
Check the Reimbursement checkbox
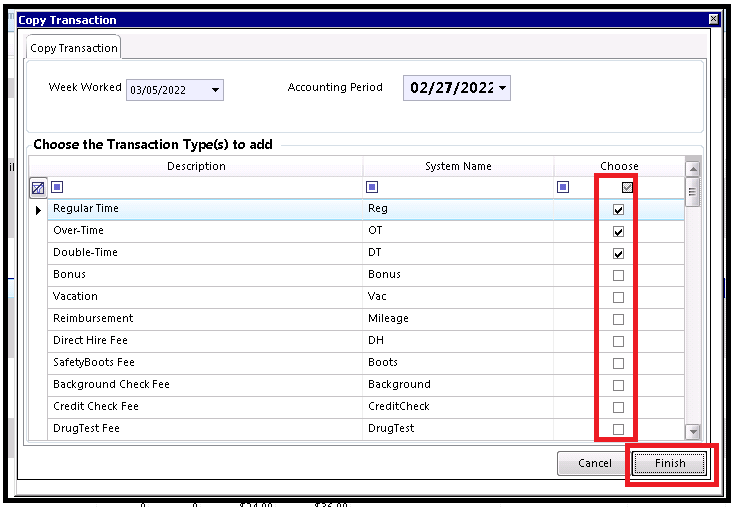click(619, 320)
